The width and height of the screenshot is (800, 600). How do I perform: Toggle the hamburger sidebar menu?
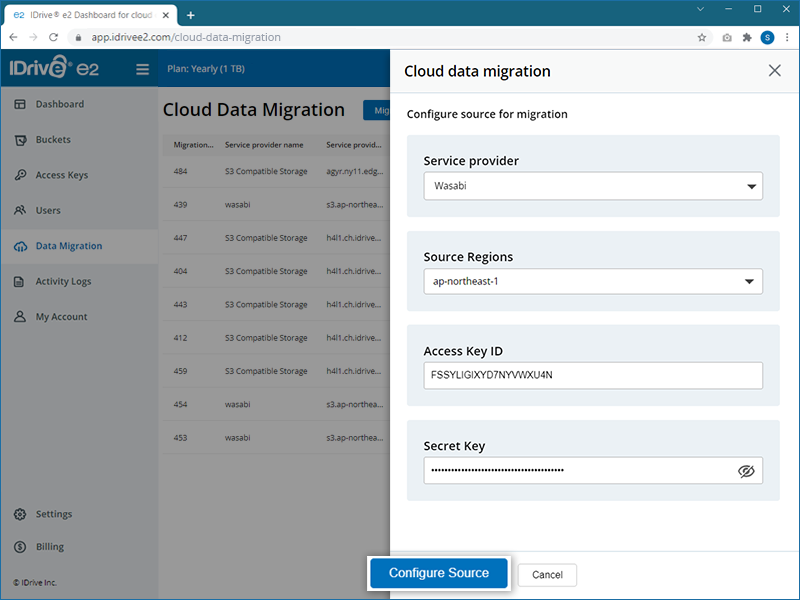click(142, 70)
